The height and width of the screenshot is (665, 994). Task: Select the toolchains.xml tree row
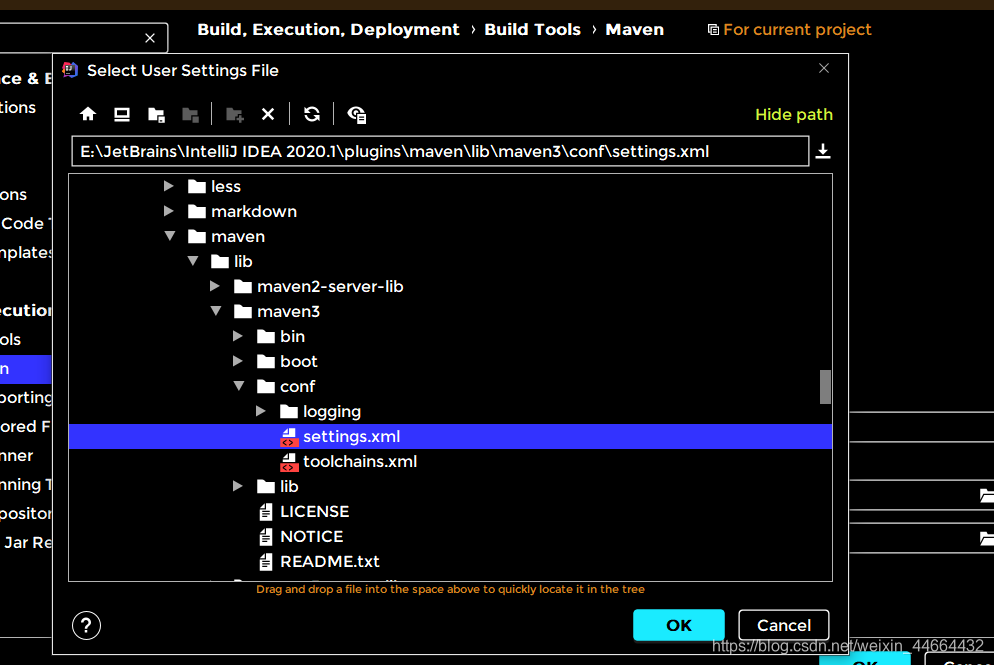(x=450, y=462)
